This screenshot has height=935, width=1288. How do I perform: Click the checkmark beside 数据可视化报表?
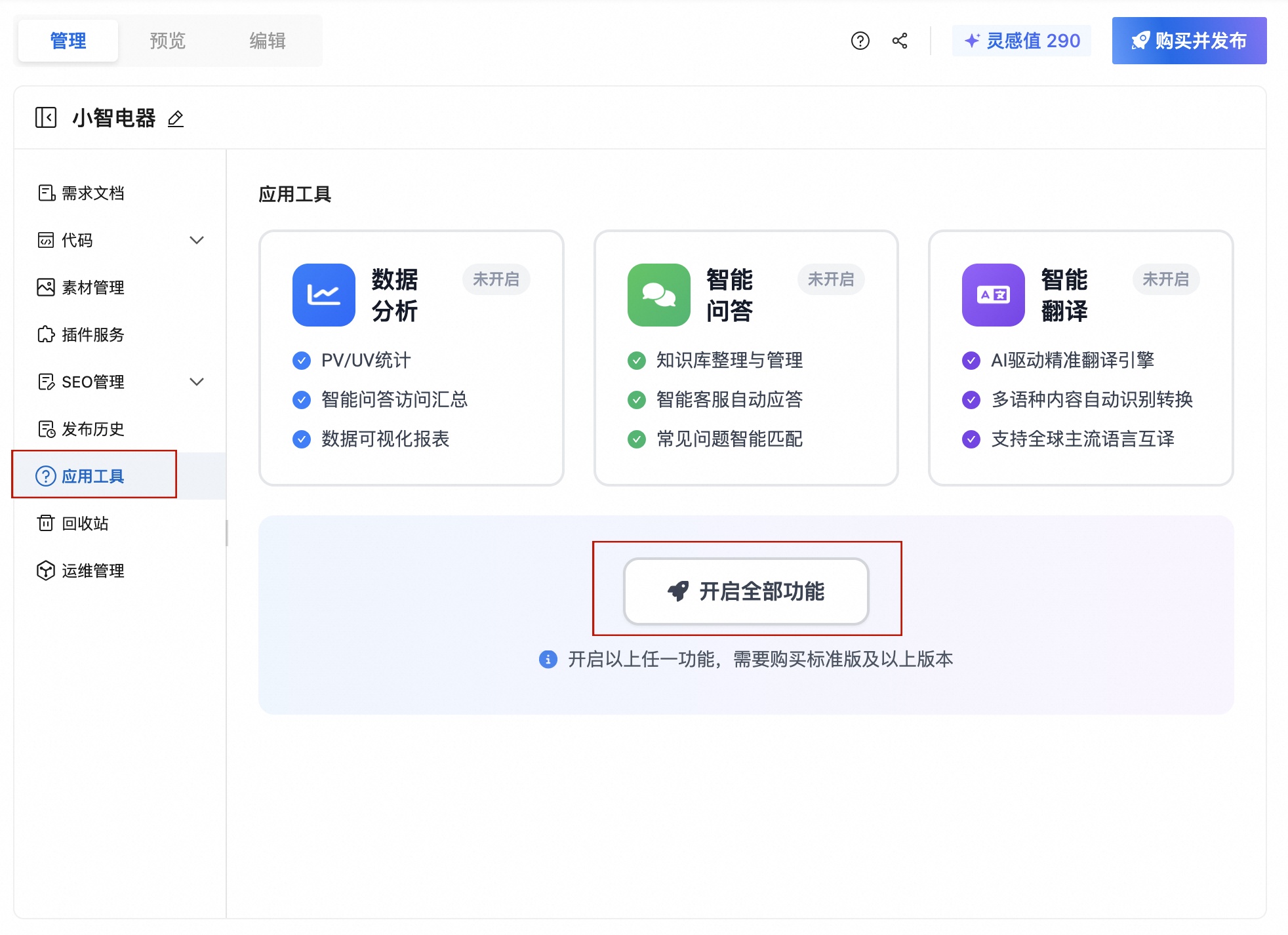coord(302,439)
